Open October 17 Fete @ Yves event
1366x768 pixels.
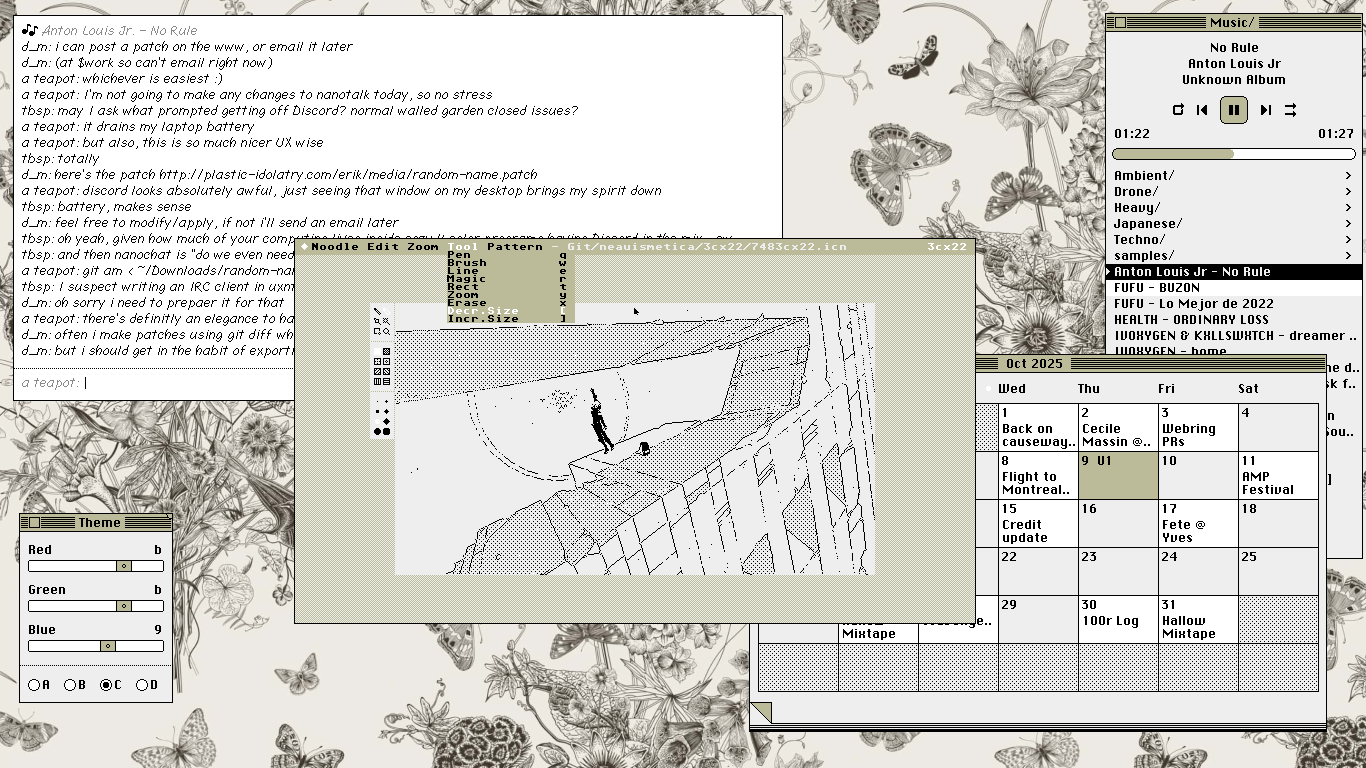coord(1197,524)
